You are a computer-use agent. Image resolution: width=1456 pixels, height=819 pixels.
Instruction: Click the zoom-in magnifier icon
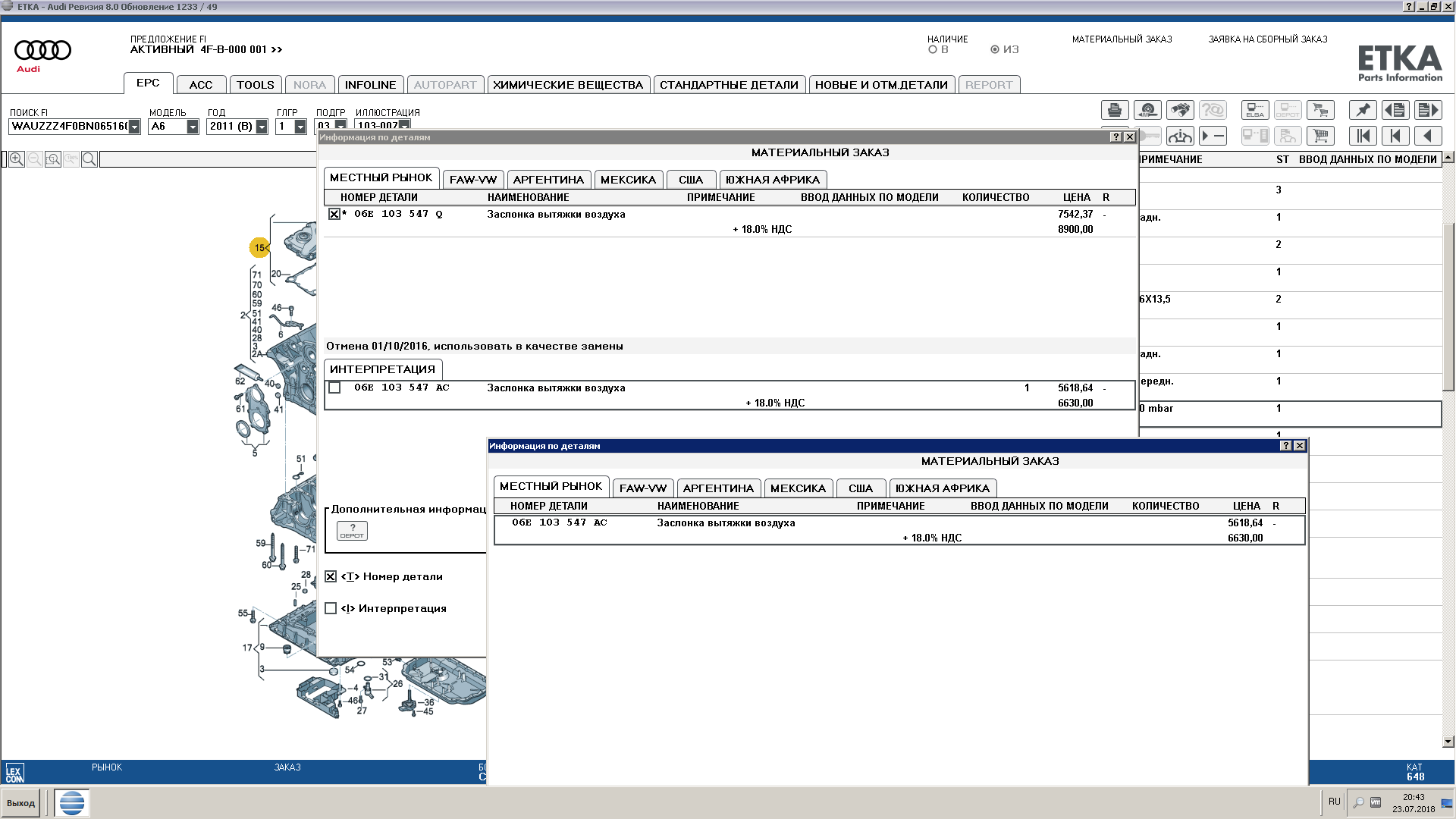tap(17, 159)
